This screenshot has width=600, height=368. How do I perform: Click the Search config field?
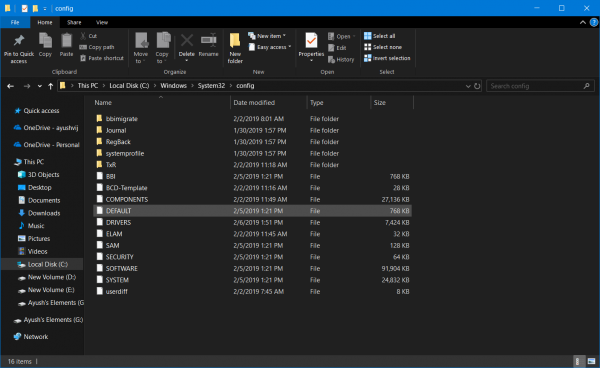tap(540, 86)
